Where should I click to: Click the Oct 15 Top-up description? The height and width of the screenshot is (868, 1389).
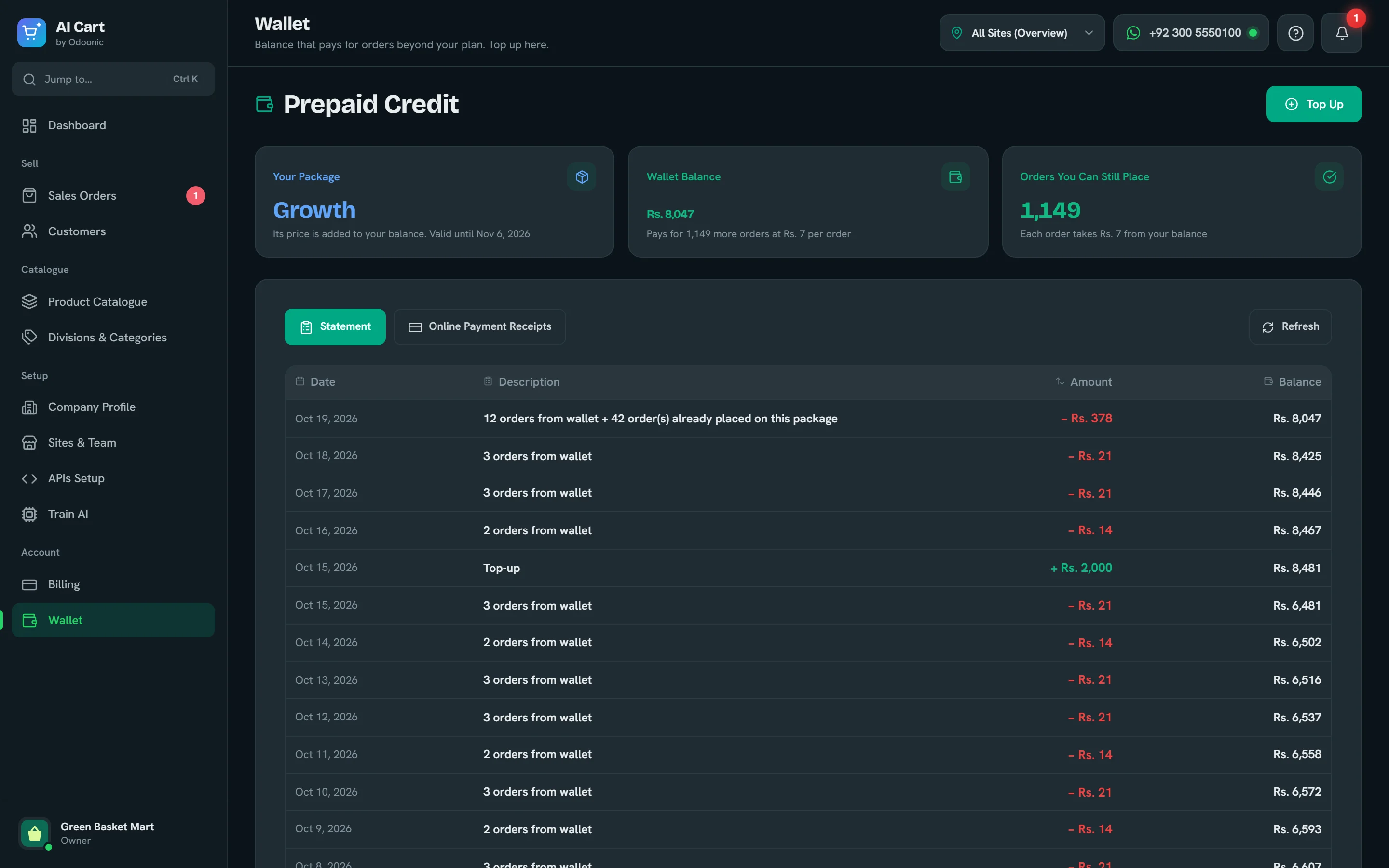coord(502,568)
